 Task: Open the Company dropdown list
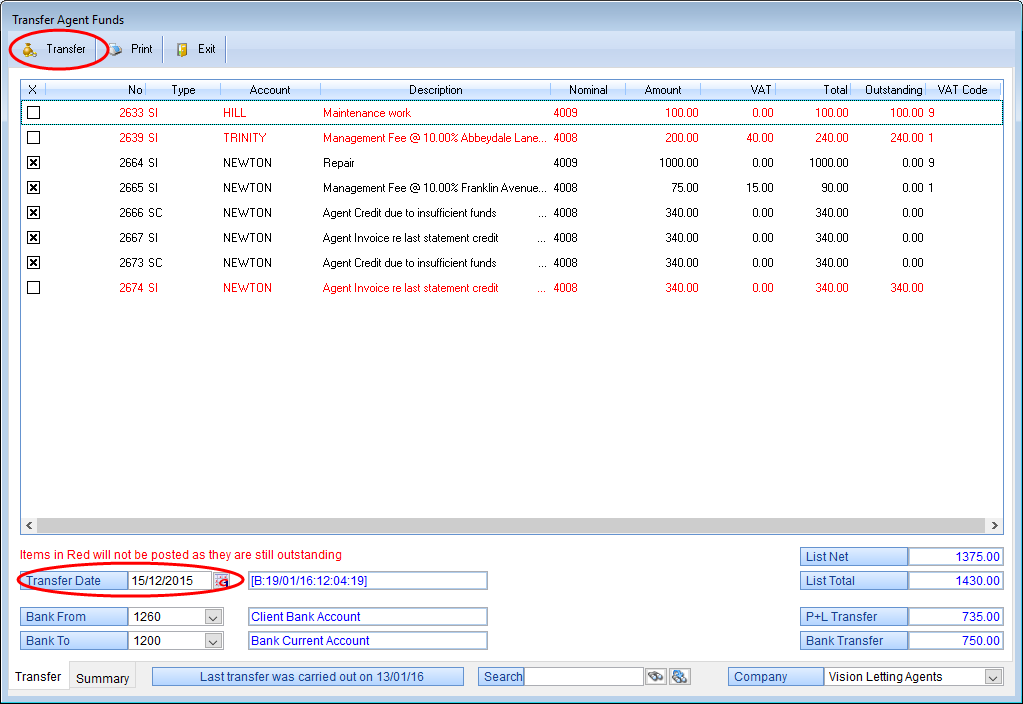992,677
